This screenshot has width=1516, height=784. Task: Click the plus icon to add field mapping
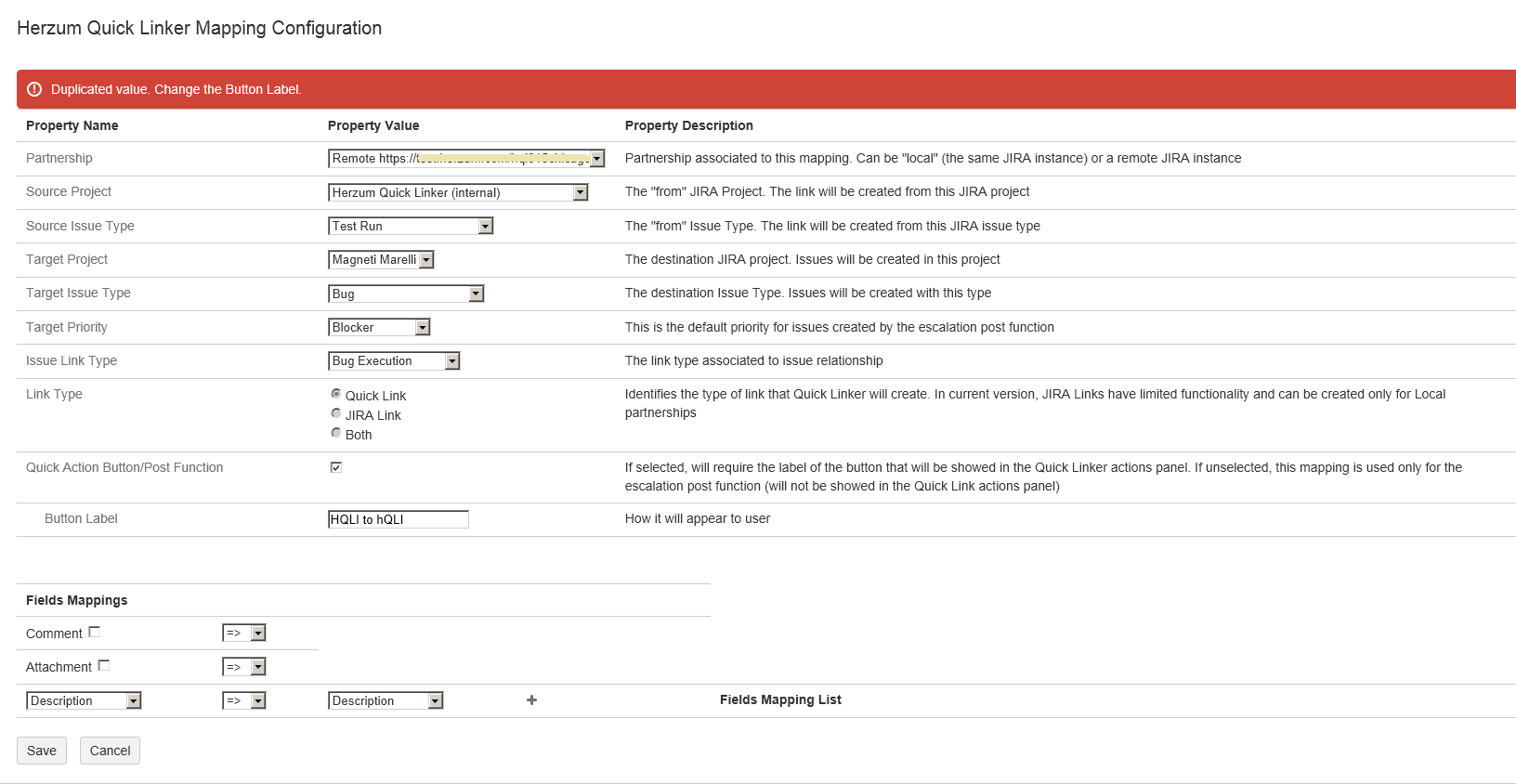pos(531,700)
